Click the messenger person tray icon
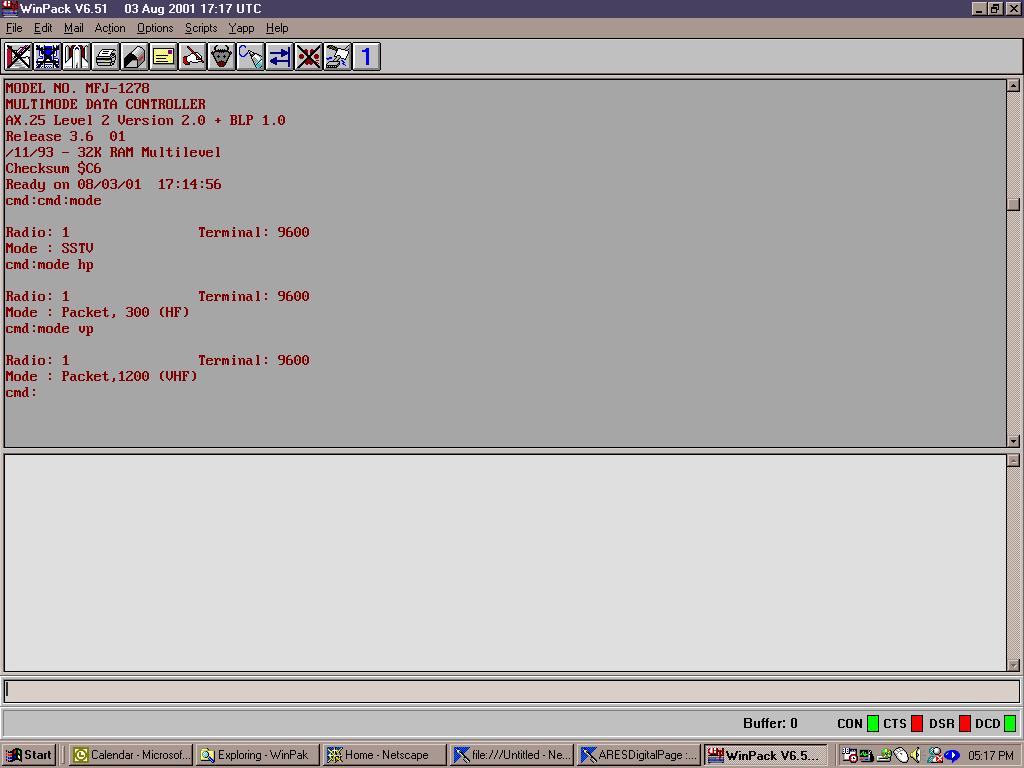Viewport: 1024px width, 768px height. 935,755
